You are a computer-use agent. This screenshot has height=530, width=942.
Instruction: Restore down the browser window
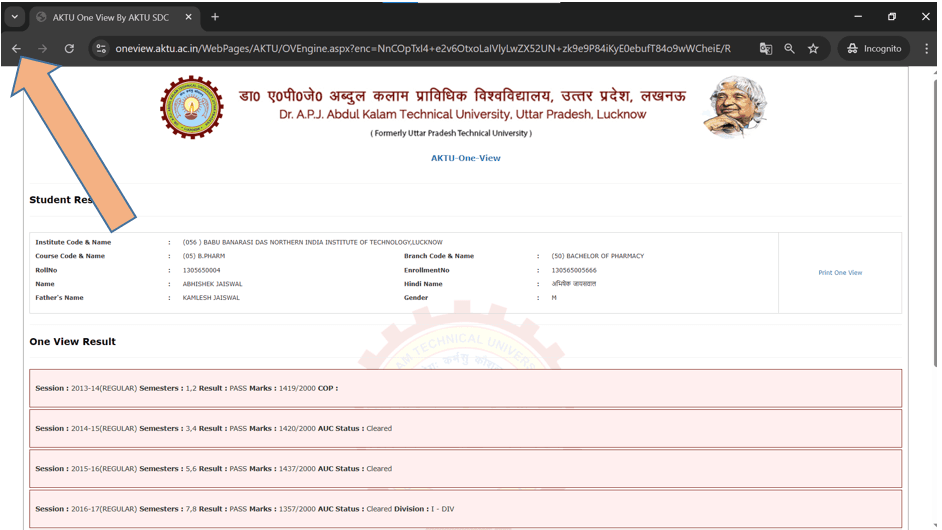point(892,17)
